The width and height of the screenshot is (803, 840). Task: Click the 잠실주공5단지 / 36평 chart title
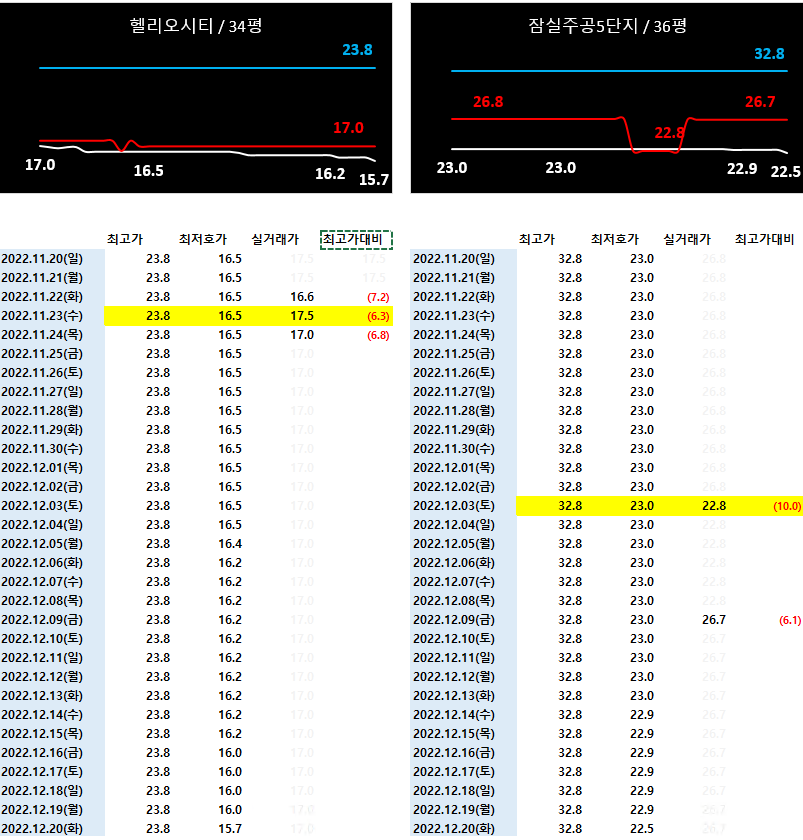click(x=607, y=26)
